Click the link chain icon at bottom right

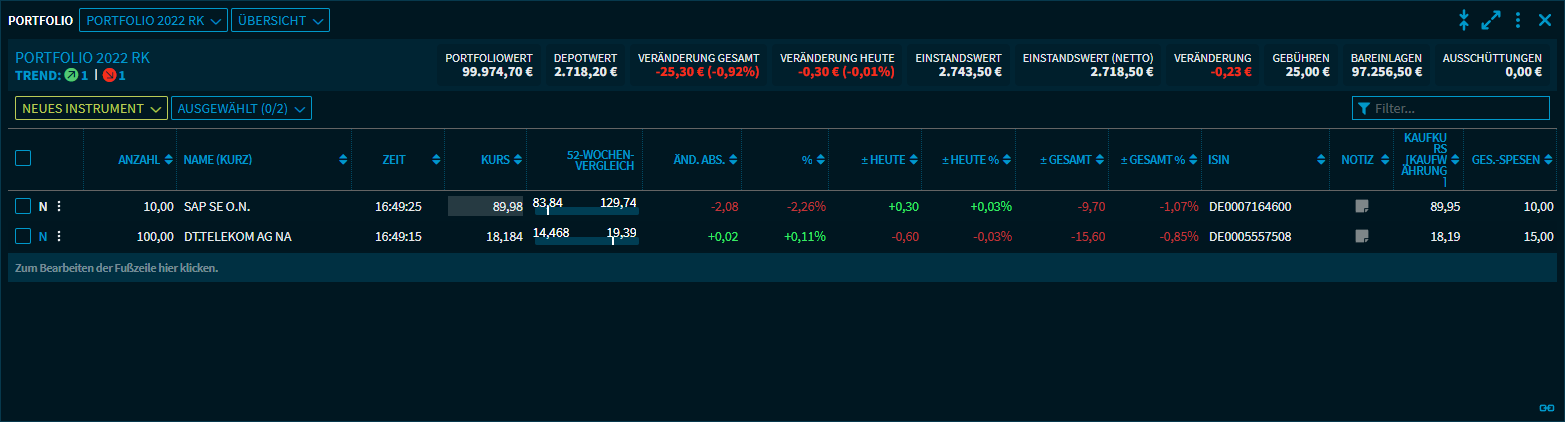pos(1546,408)
